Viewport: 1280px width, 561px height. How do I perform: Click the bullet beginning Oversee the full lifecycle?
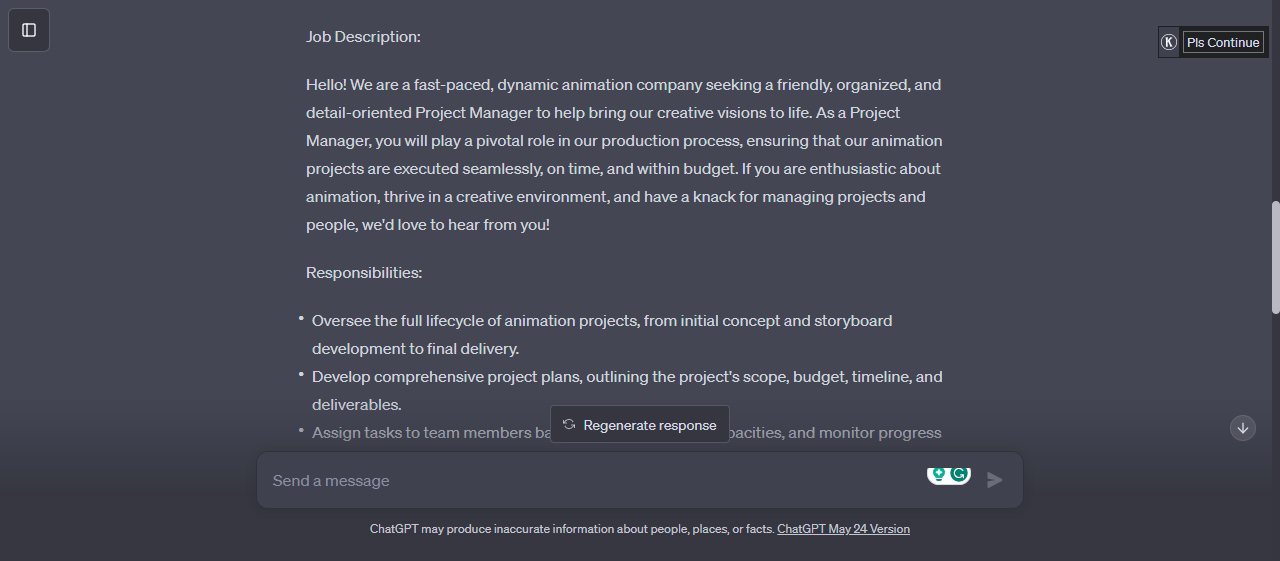coord(602,335)
